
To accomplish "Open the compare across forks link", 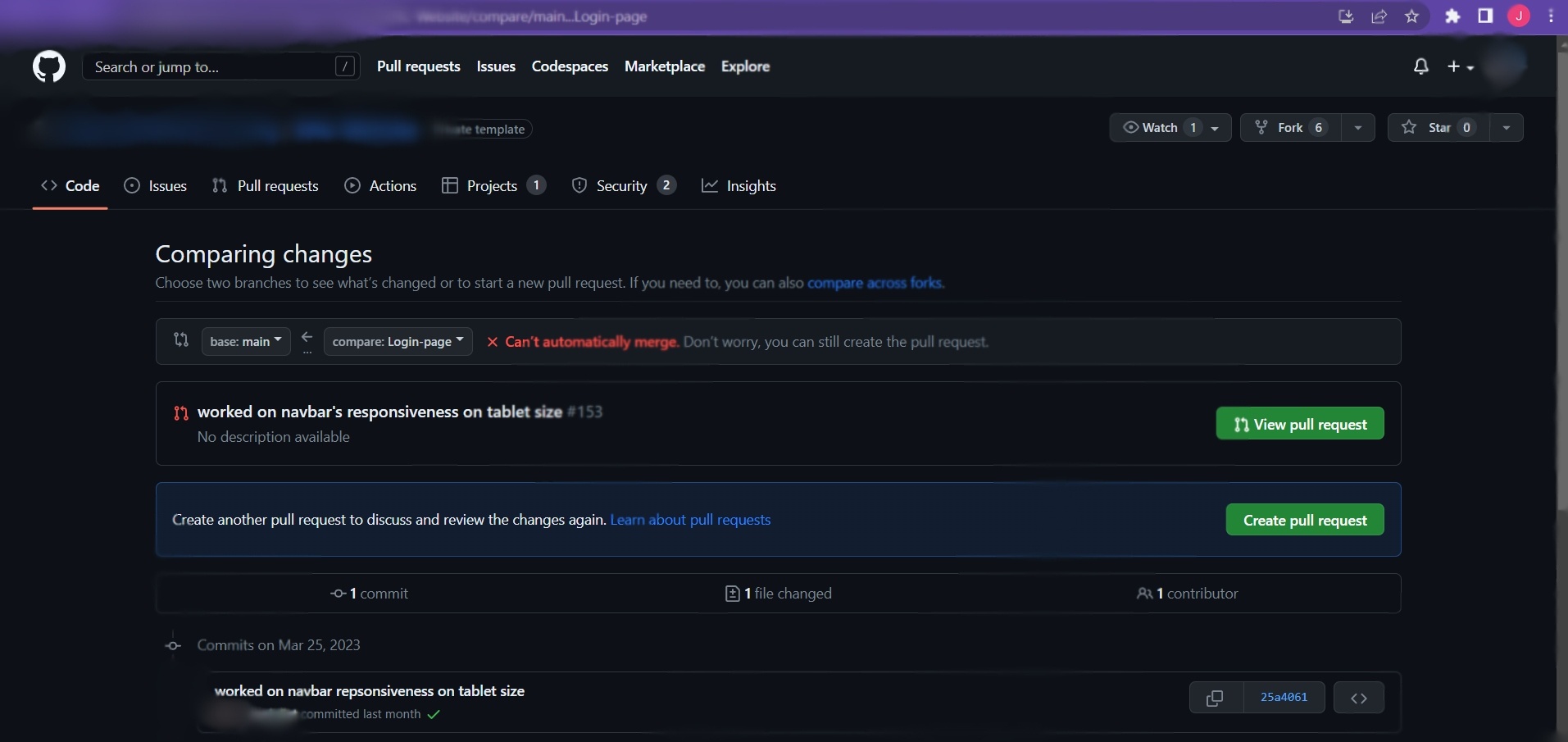I will (x=875, y=283).
